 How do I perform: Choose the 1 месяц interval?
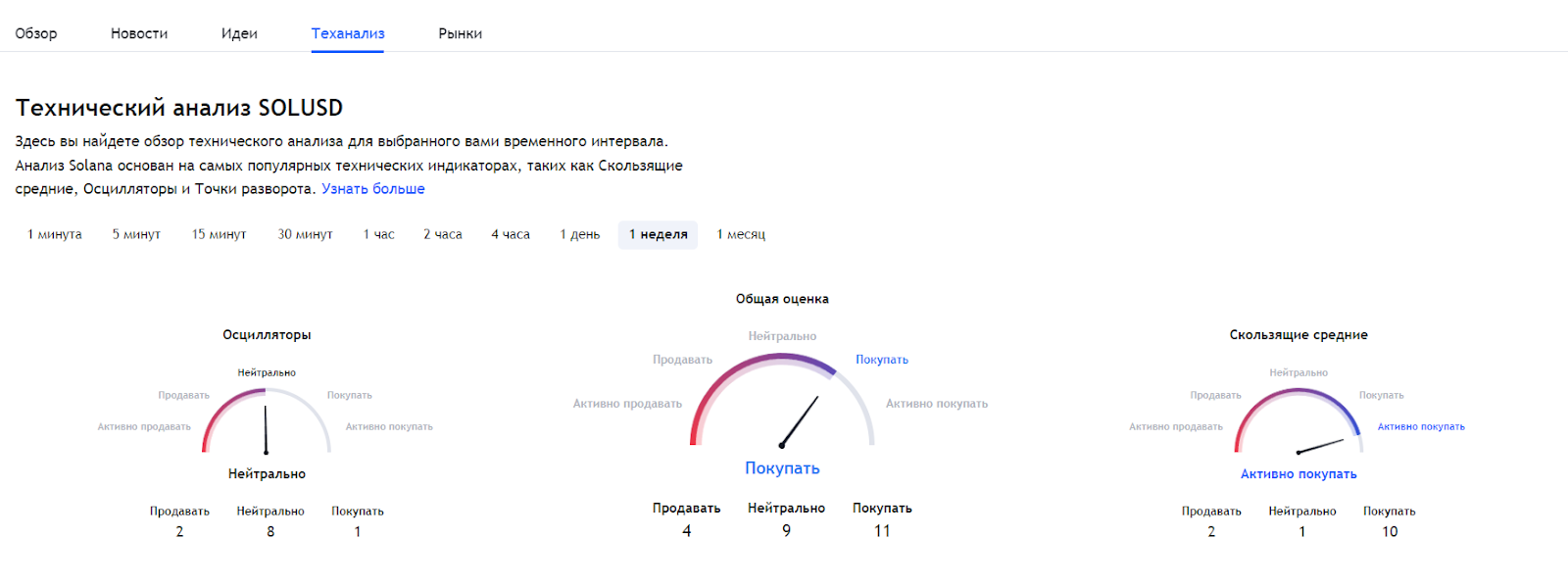(741, 235)
